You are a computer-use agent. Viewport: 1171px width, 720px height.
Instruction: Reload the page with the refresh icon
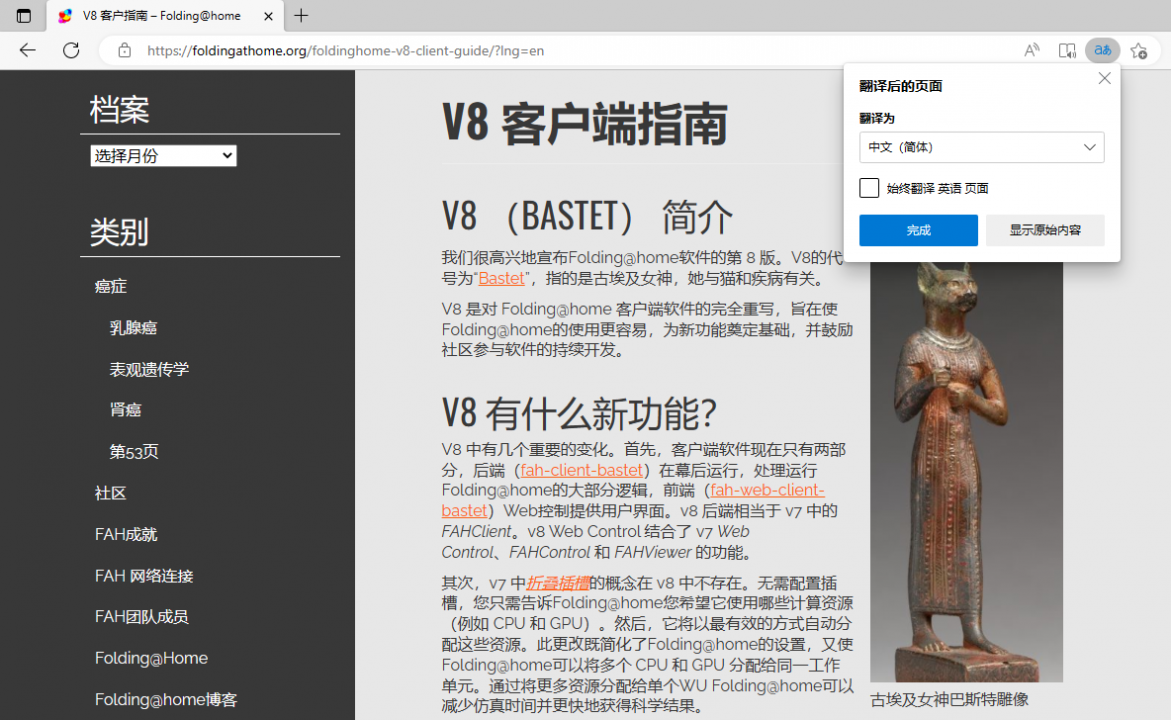coord(71,50)
